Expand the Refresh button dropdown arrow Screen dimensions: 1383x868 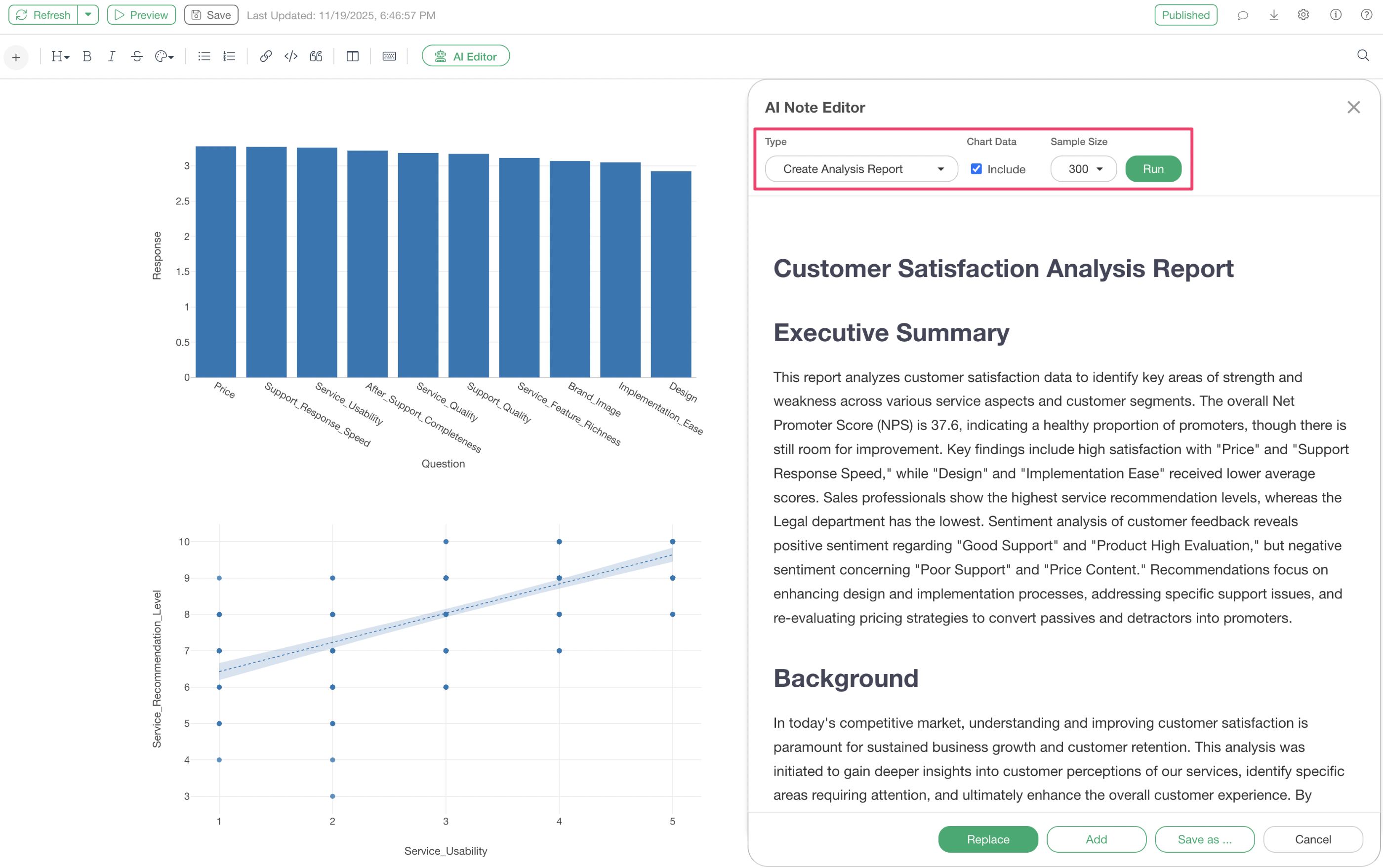click(88, 15)
